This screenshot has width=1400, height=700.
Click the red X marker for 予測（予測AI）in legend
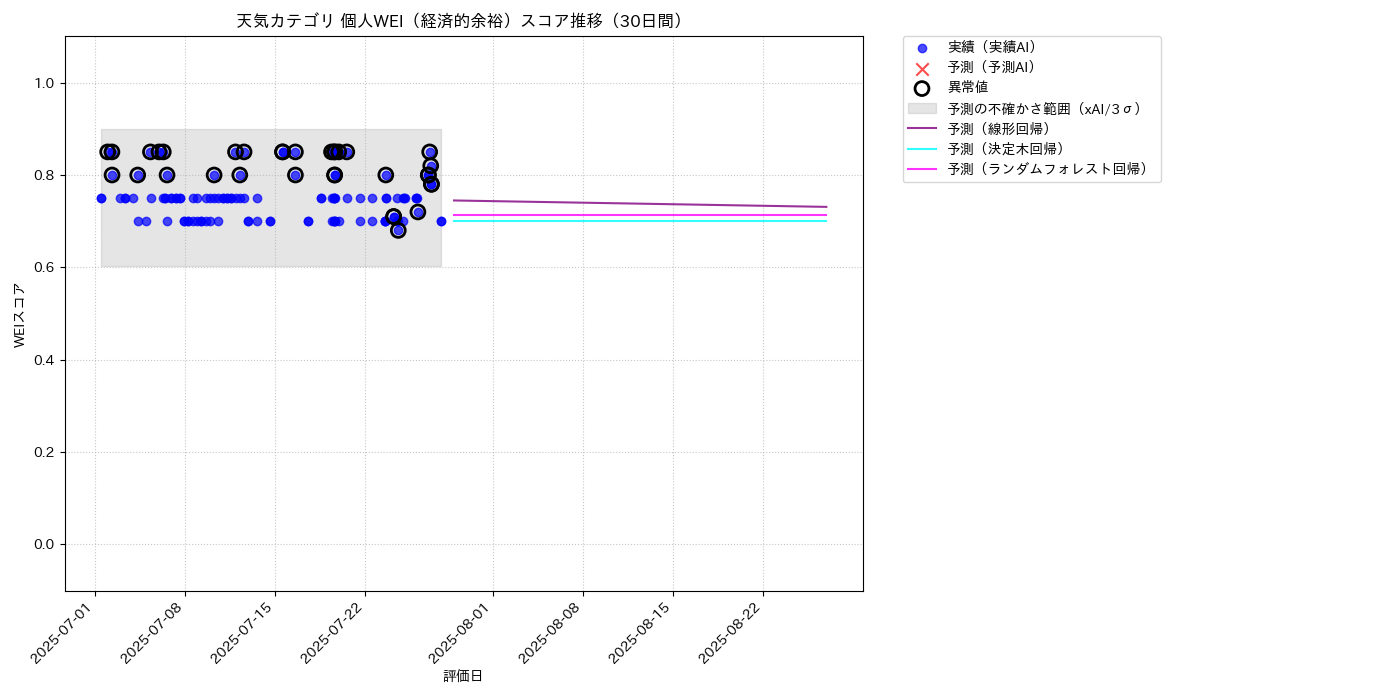(922, 68)
